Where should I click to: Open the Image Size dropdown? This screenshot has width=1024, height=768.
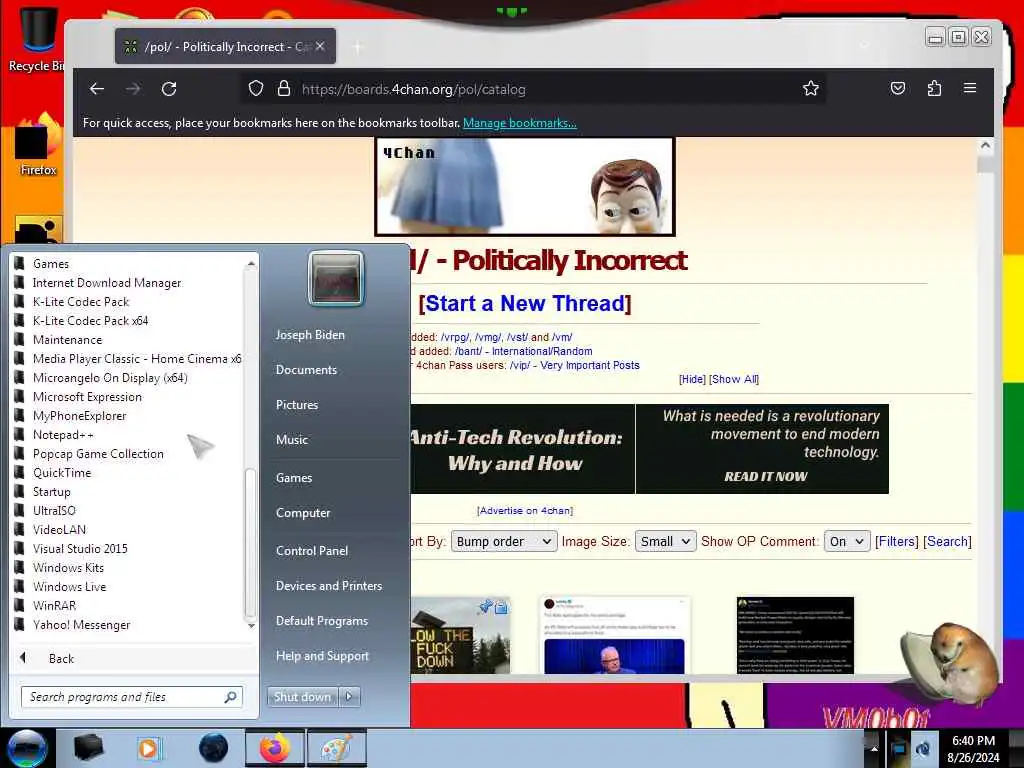(x=665, y=541)
